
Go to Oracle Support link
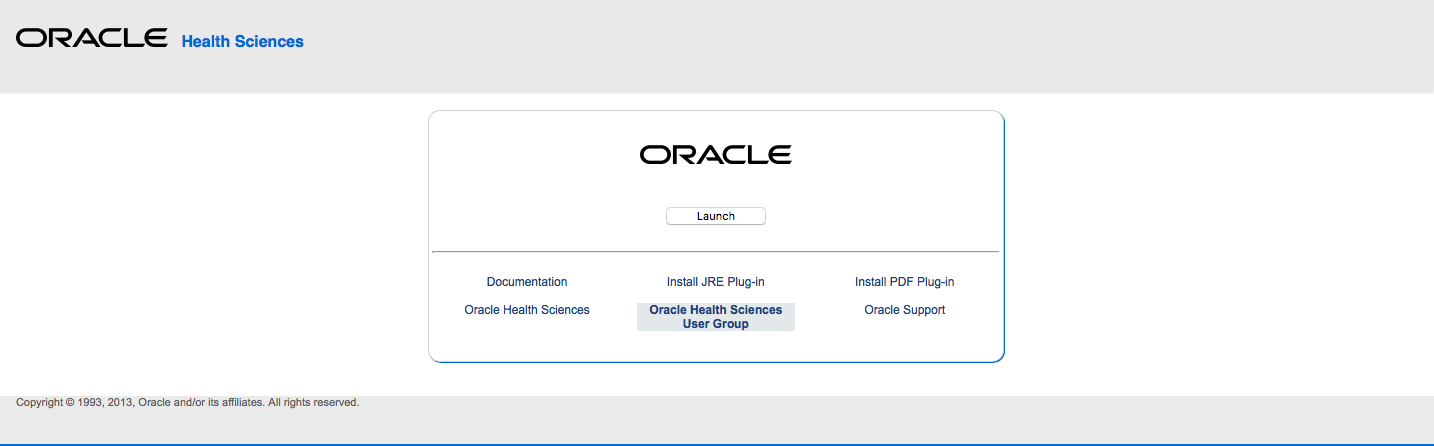tap(904, 310)
